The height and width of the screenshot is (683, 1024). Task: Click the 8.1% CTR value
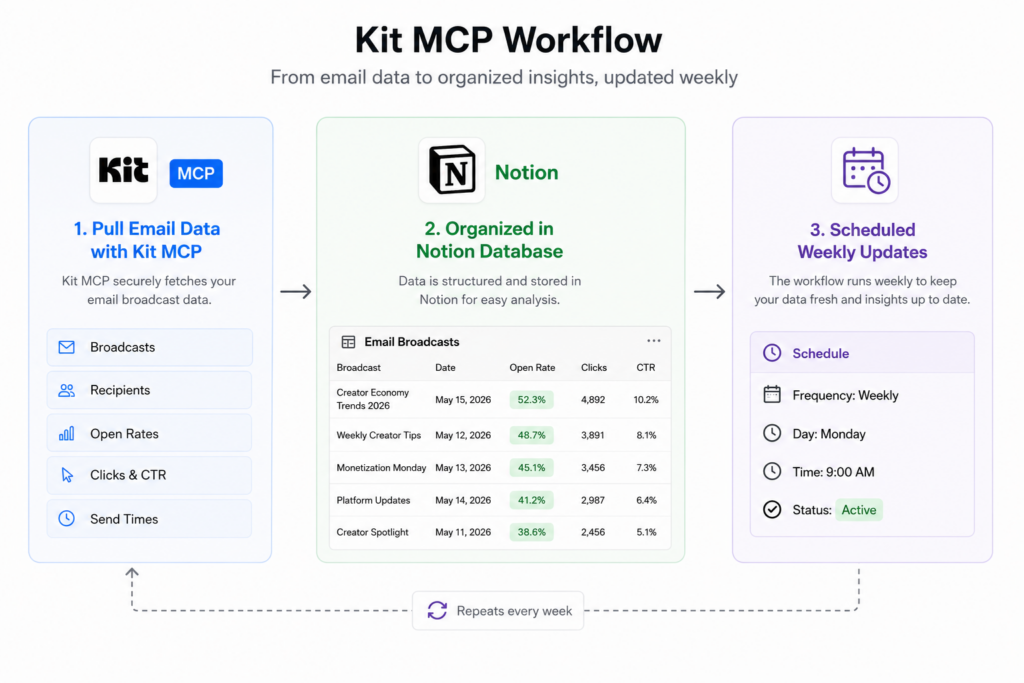pos(647,435)
